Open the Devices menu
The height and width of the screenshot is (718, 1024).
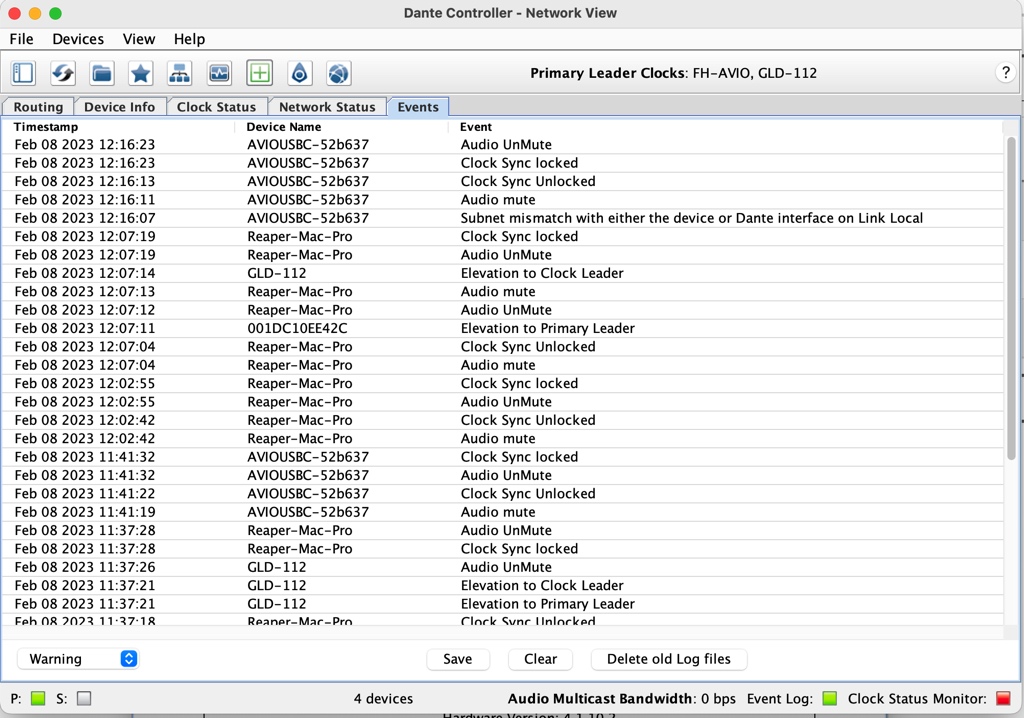(78, 39)
